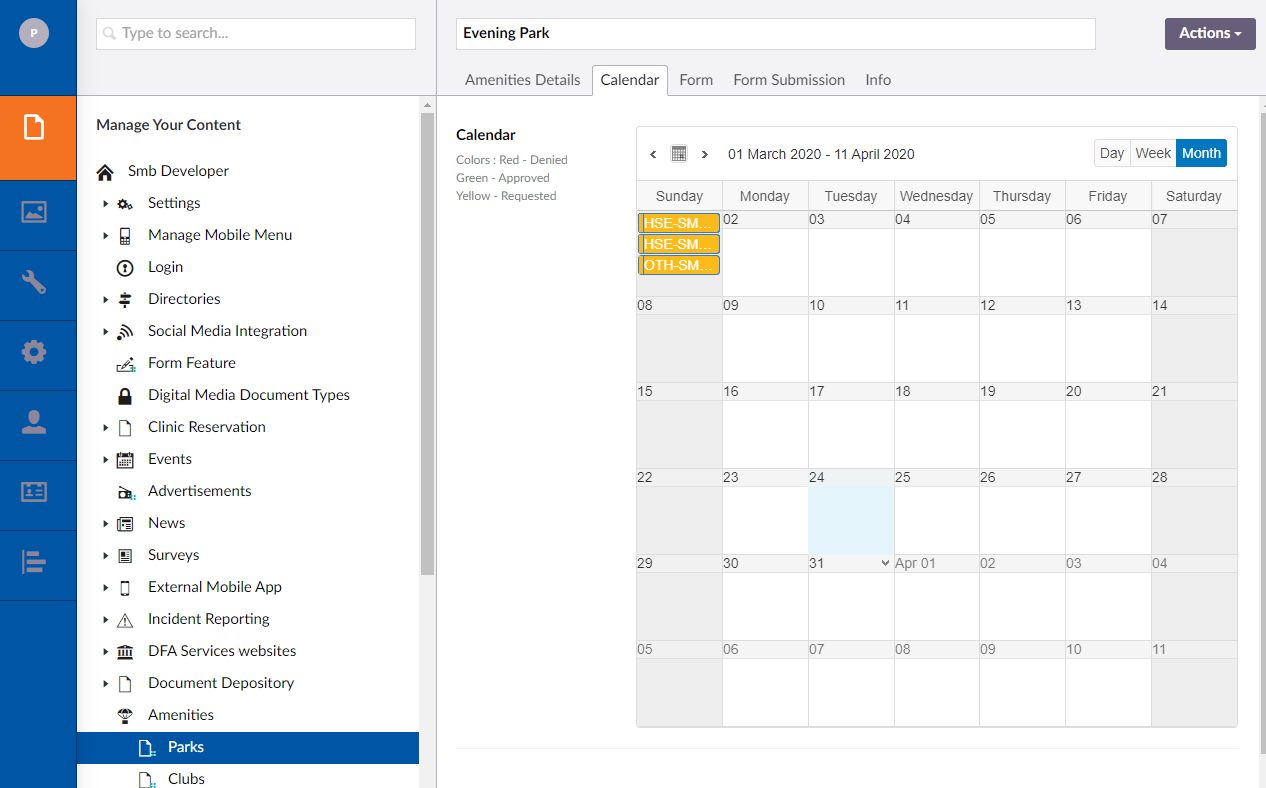The height and width of the screenshot is (788, 1266).
Task: Open the Content section in left sidebar
Action: click(x=34, y=128)
